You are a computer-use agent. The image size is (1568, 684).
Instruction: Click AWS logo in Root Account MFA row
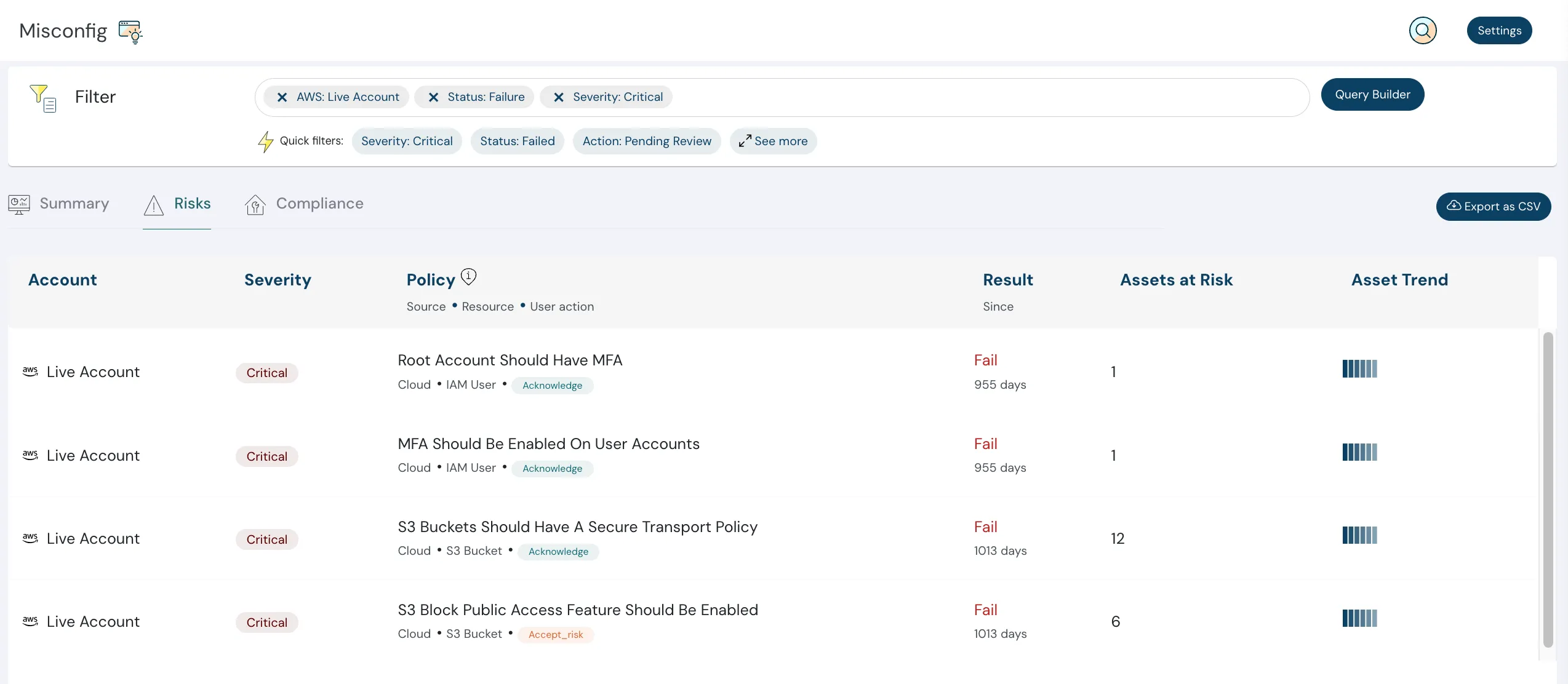tap(30, 372)
